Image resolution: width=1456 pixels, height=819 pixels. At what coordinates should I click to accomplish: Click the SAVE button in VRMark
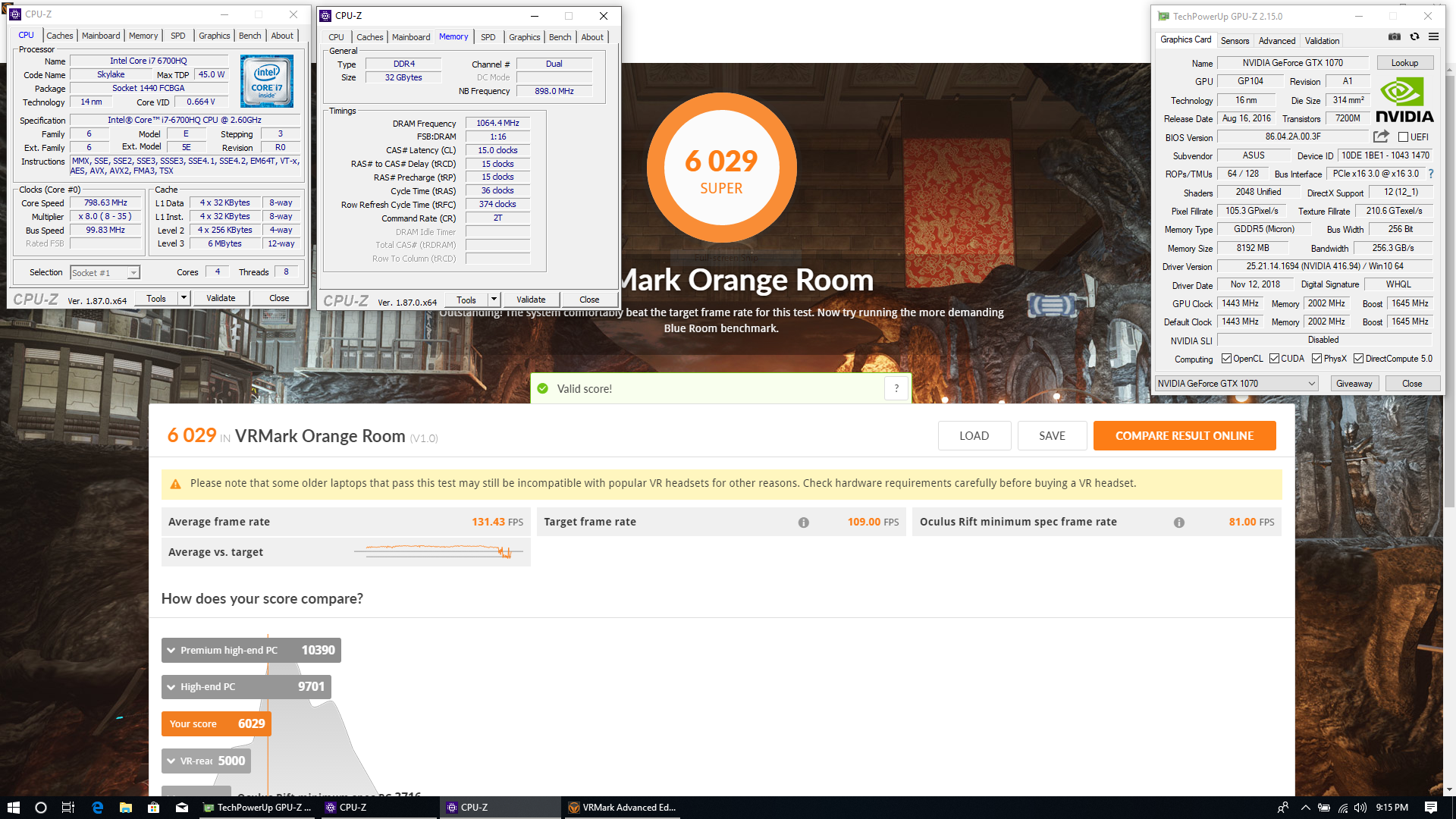[1052, 436]
